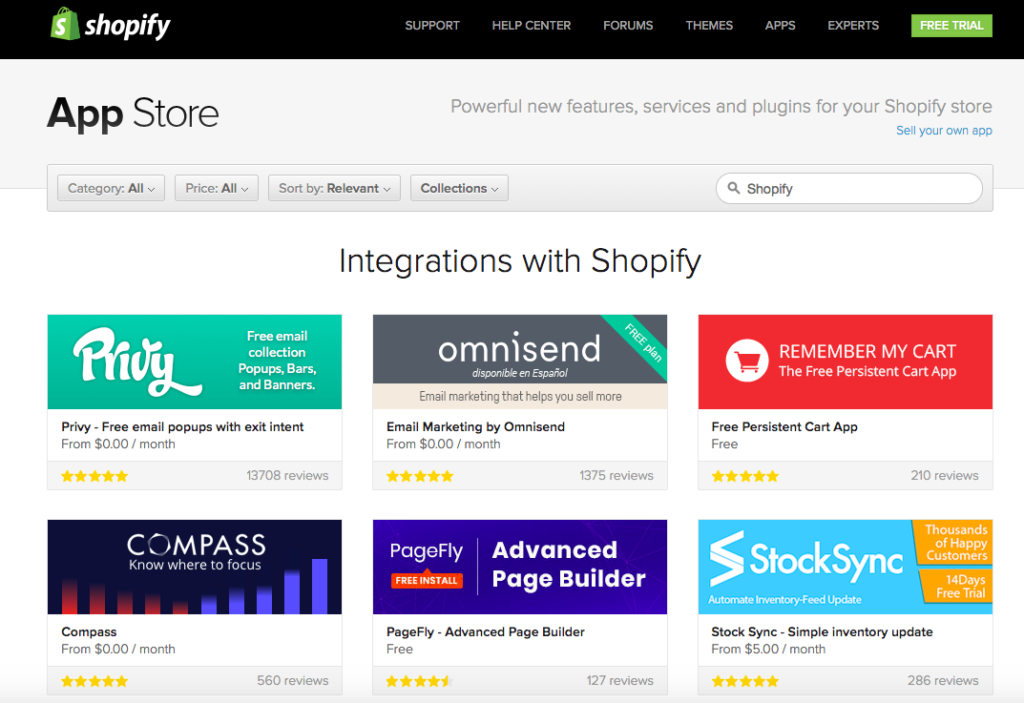
Task: Click the five-star rating under Privy
Action: [x=95, y=476]
